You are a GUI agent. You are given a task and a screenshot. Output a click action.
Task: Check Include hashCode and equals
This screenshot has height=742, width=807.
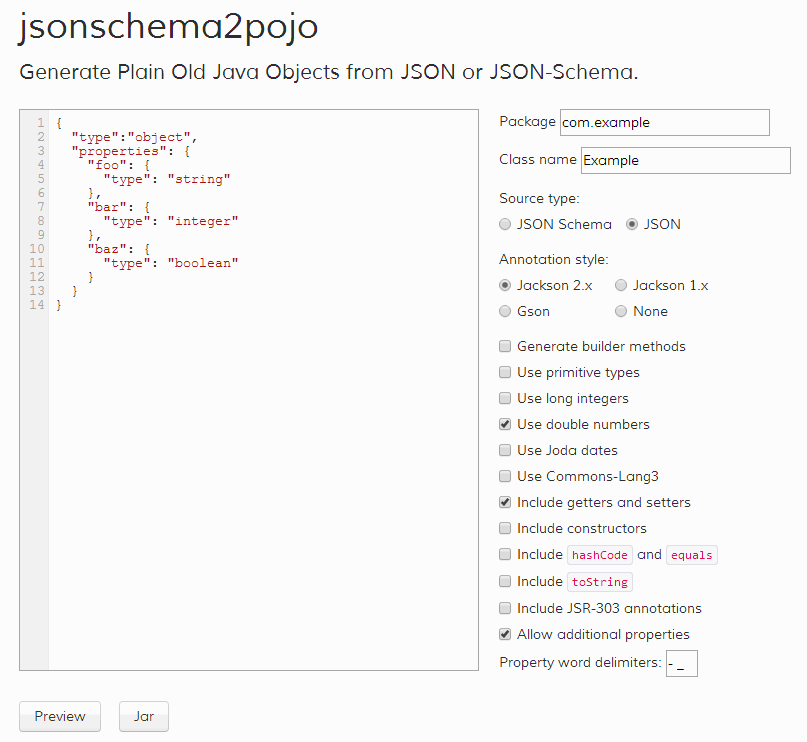coord(506,555)
